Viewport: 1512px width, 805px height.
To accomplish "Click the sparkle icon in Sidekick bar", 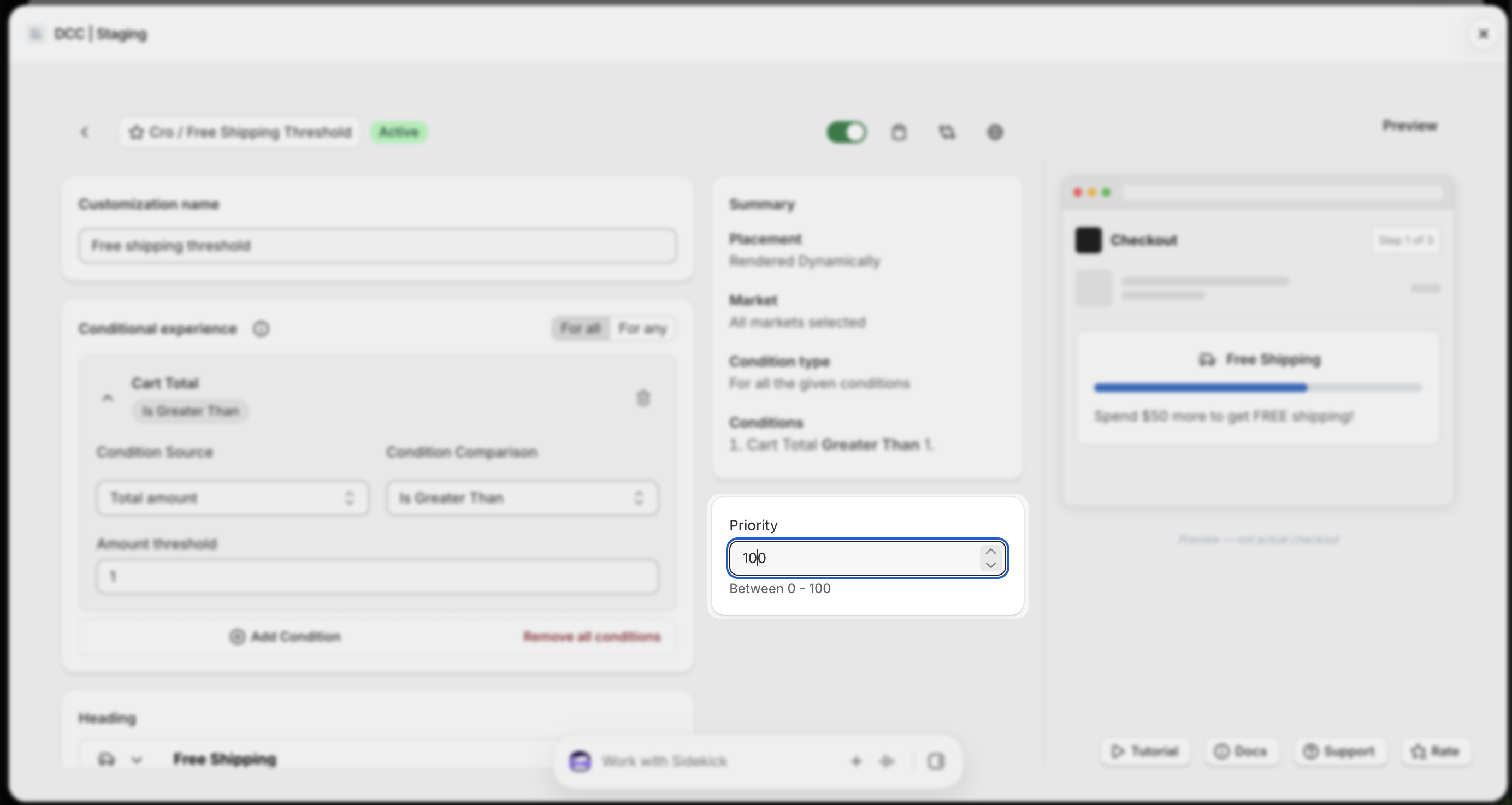I will (x=887, y=761).
